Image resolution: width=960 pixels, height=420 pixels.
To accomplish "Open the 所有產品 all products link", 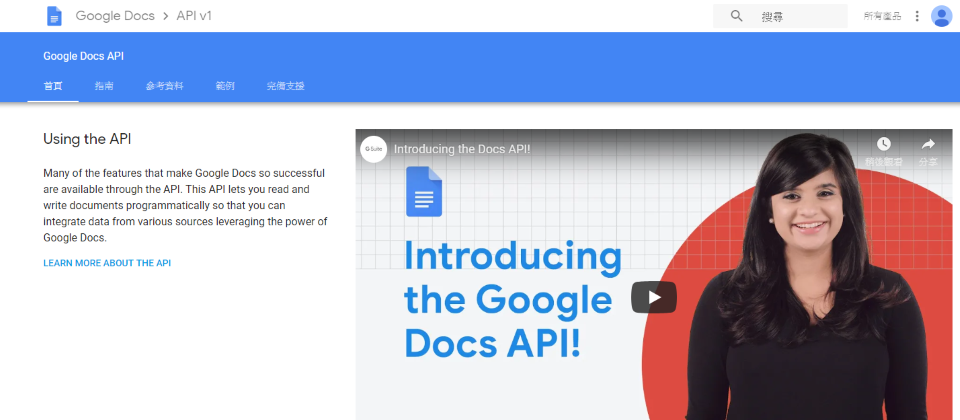I will click(x=882, y=17).
